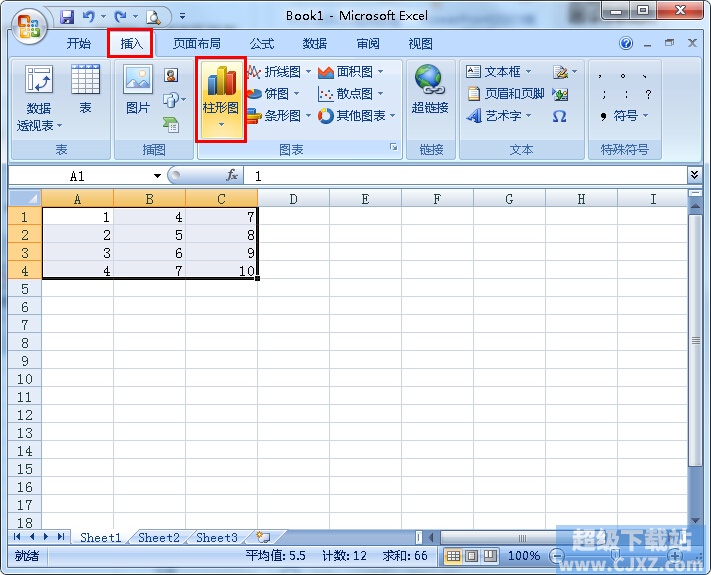Open the 艺术字 WordArt gallery
The height and width of the screenshot is (575, 711).
click(498, 116)
